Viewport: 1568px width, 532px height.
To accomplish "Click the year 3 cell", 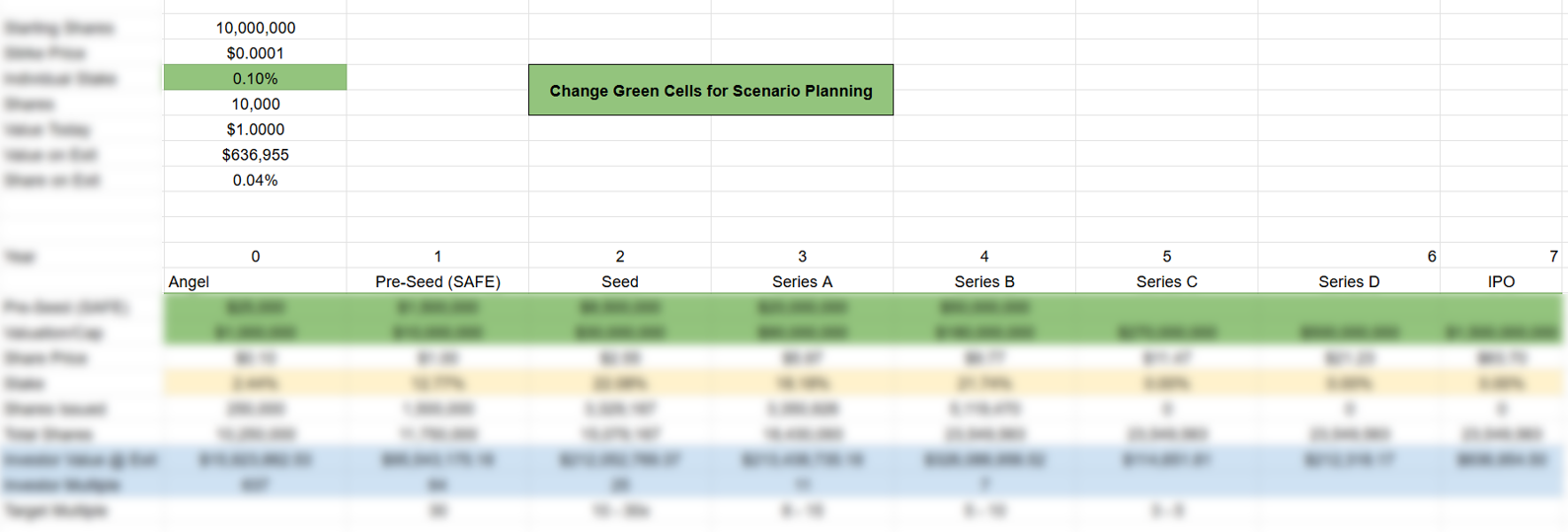I will point(802,257).
